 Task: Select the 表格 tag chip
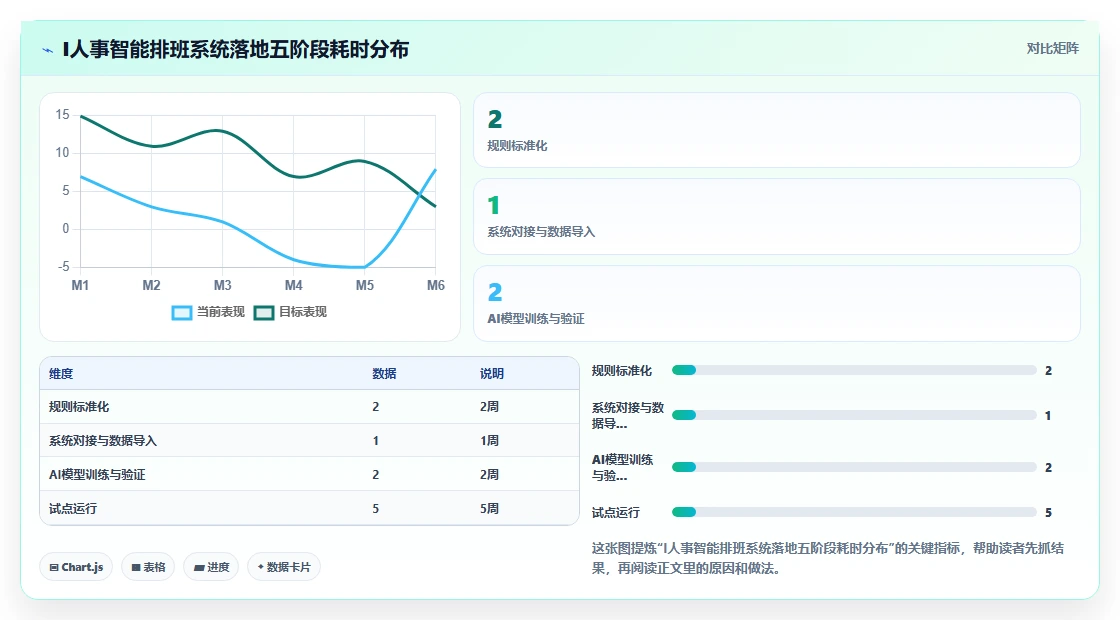[148, 567]
